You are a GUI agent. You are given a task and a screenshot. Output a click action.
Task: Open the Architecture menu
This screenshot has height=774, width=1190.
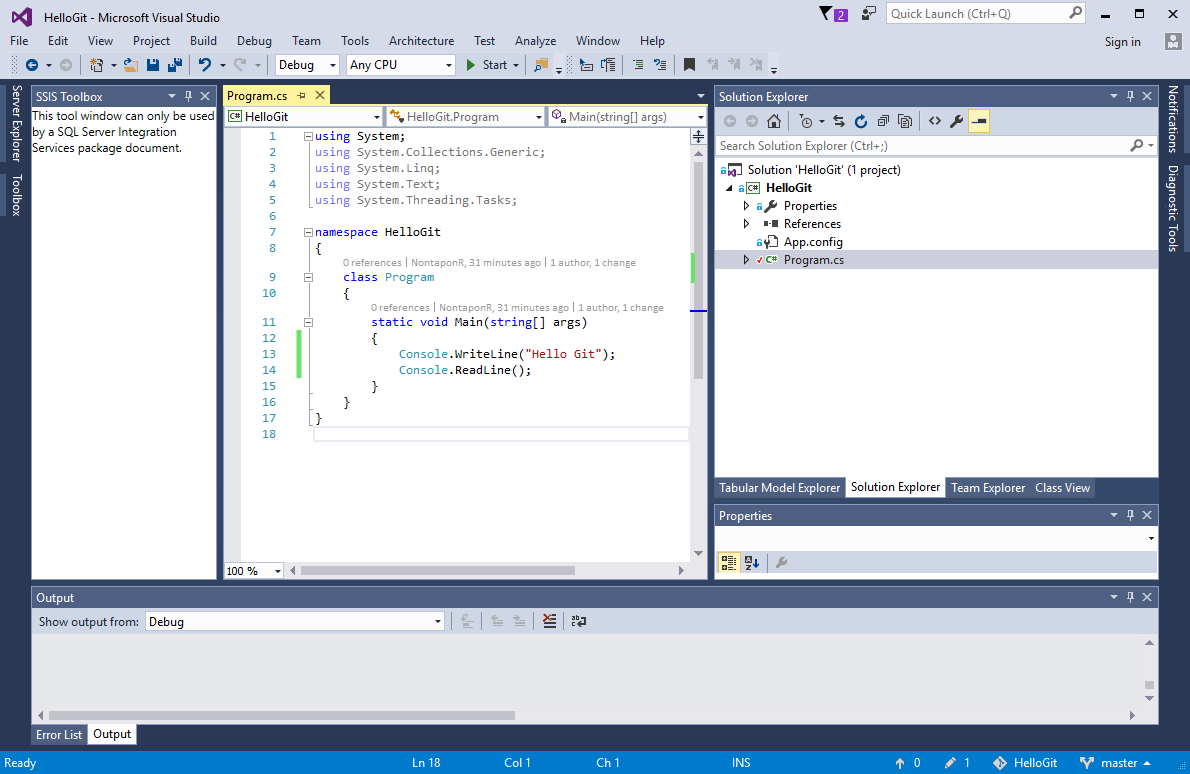[x=421, y=41]
